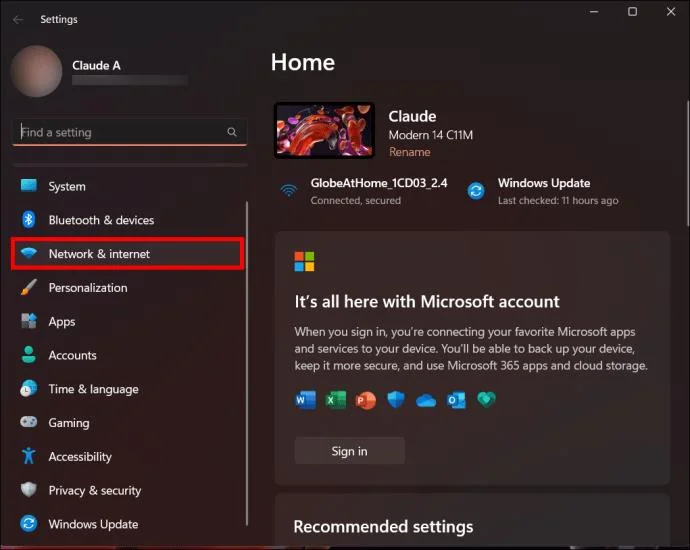Open Accounts settings
Viewport: 690px width, 550px height.
(128, 355)
